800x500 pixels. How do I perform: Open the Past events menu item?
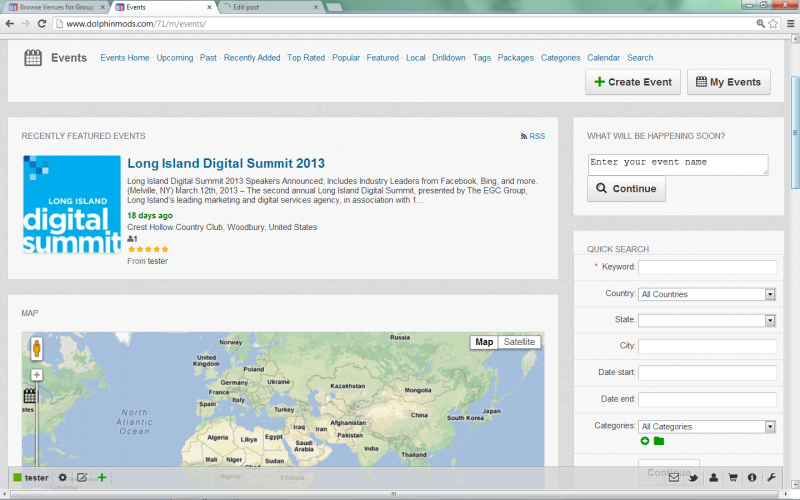pyautogui.click(x=208, y=58)
